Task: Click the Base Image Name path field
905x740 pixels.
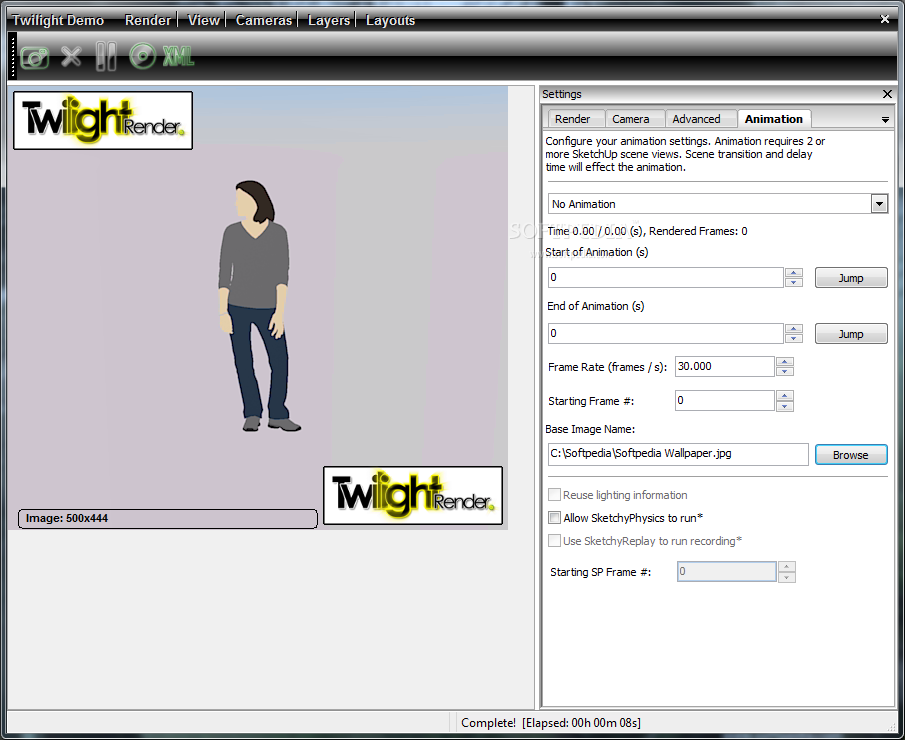Action: tap(678, 454)
